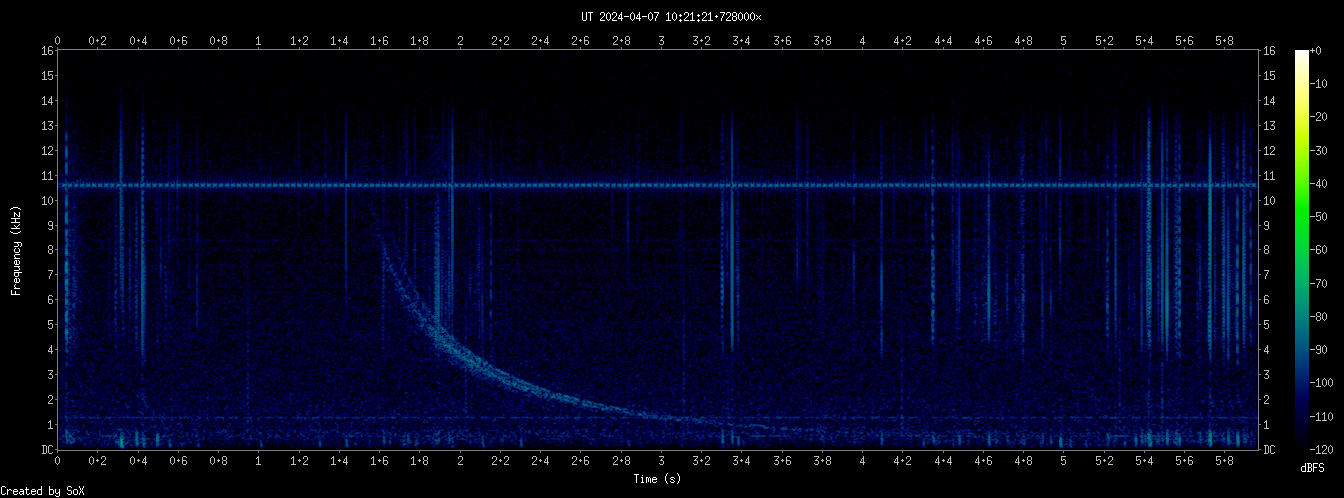Click the DC label on the left frequency axis
1344x498 pixels.
(x=47, y=450)
